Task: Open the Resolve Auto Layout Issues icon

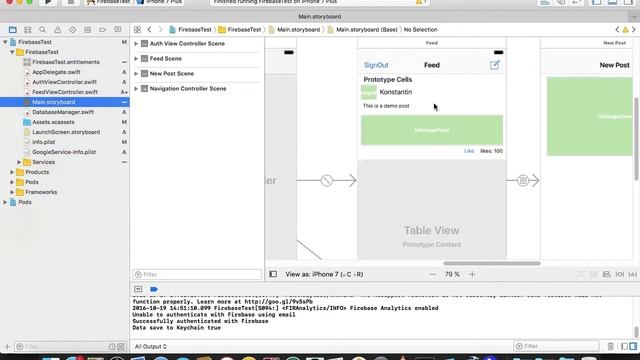Action: pos(633,274)
